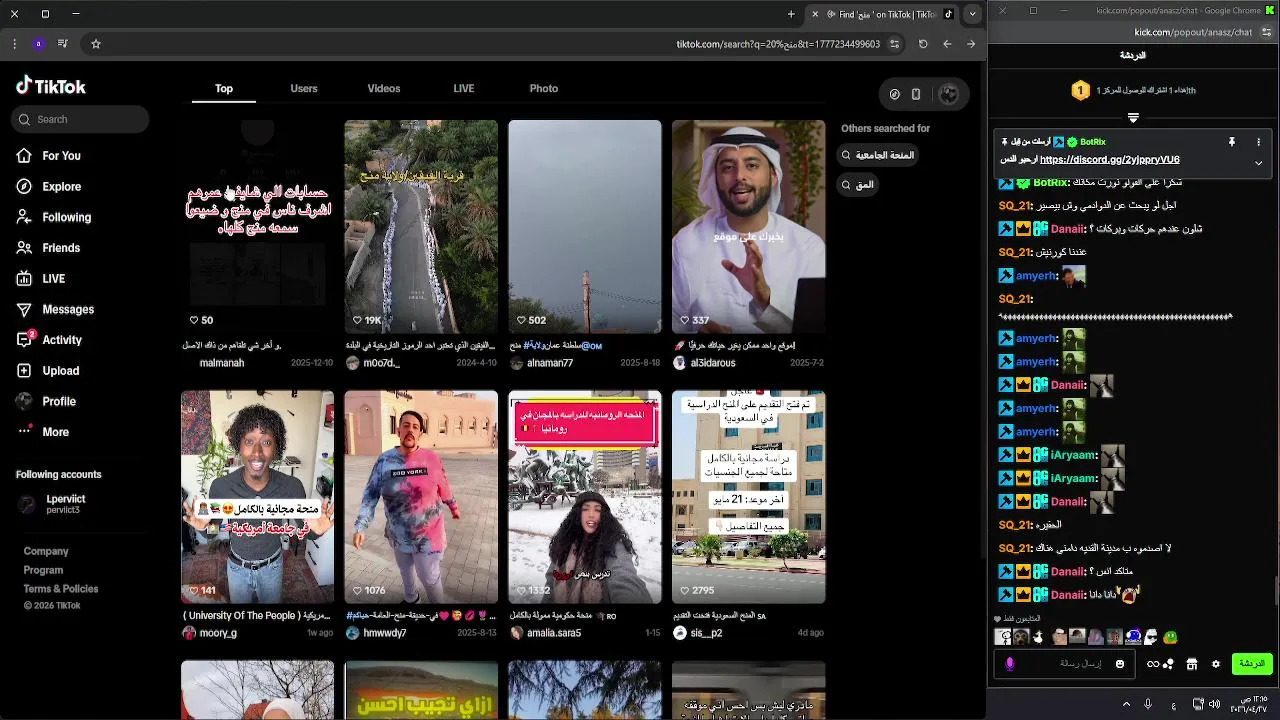The height and width of the screenshot is (720, 1280).
Task: Expand Terms & Policies footer section
Action: 61,589
